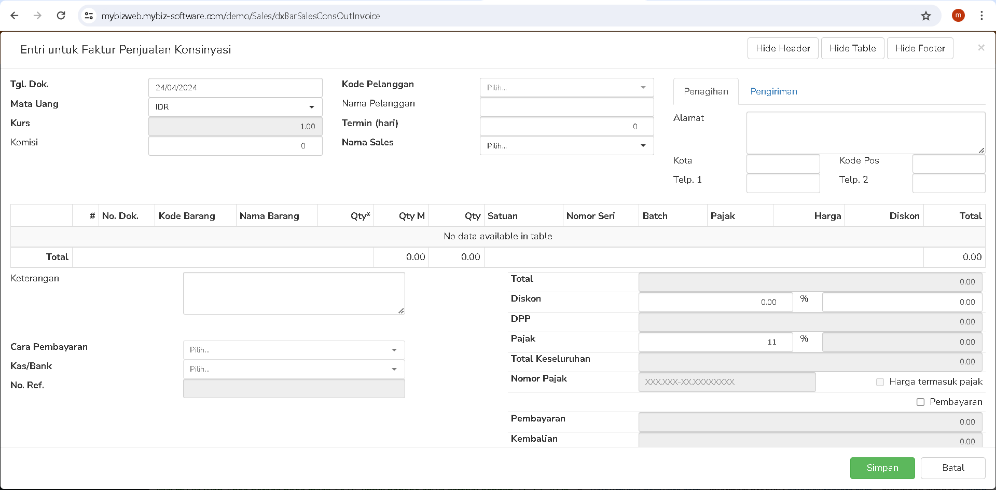Cancel the entry with Batal
The image size is (996, 490).
(953, 468)
